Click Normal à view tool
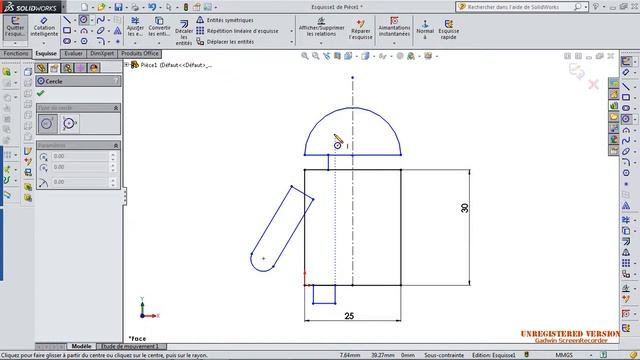 click(425, 29)
